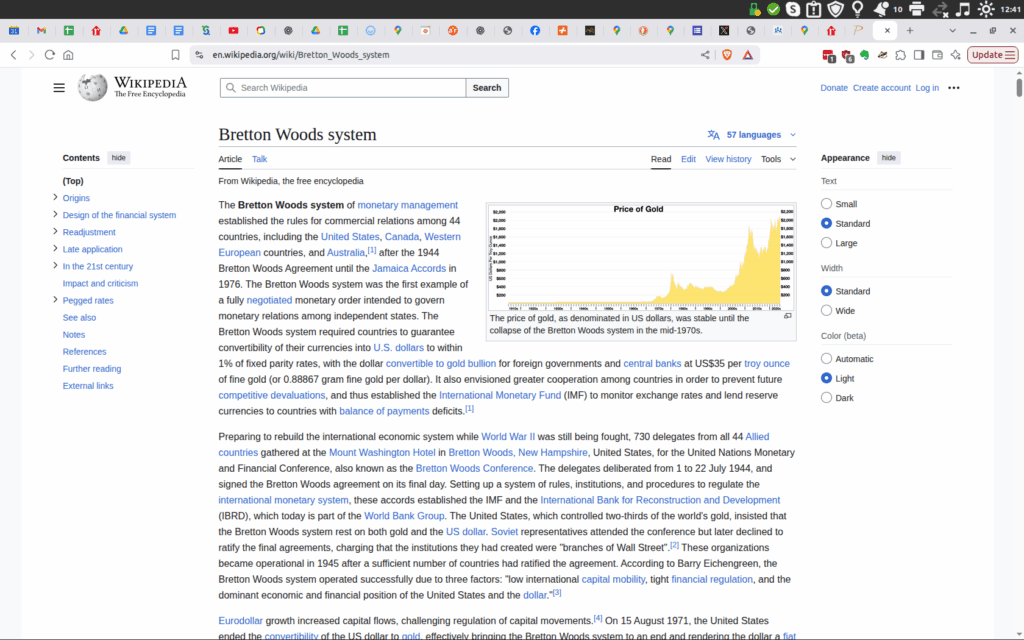The height and width of the screenshot is (640, 1024).
Task: Expand the Late application contents section
Action: click(55, 248)
